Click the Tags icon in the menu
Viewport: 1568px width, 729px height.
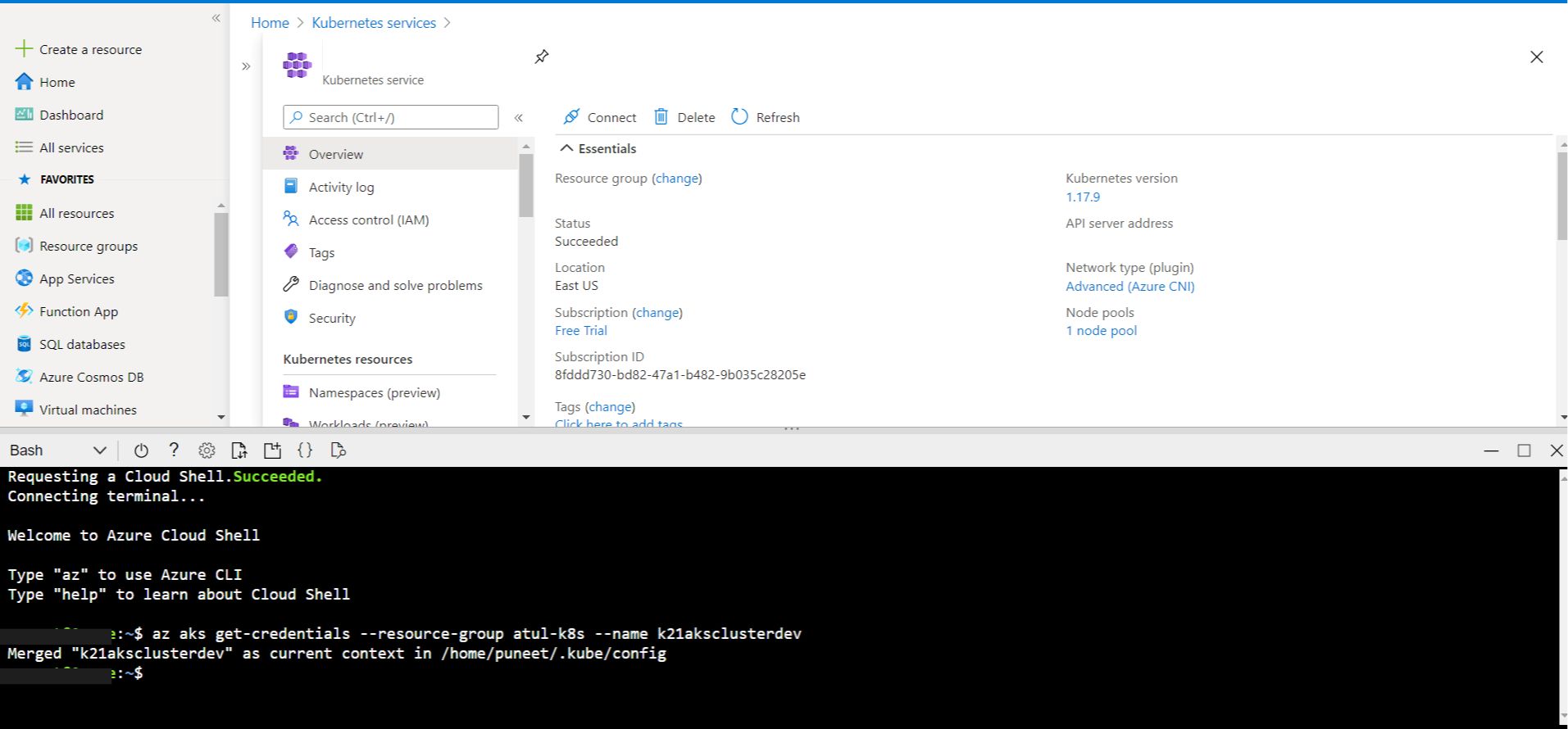coord(291,251)
